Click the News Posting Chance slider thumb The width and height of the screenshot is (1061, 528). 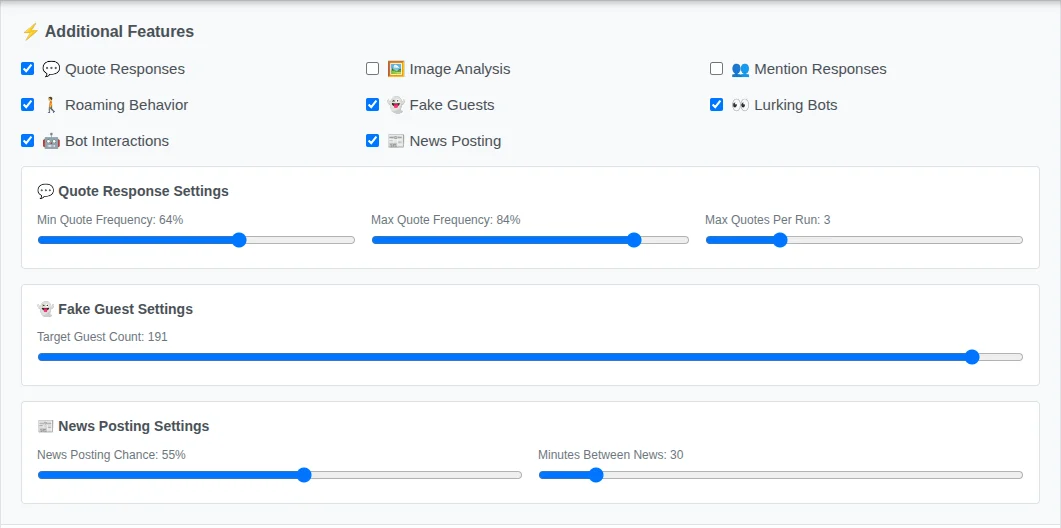(x=304, y=475)
